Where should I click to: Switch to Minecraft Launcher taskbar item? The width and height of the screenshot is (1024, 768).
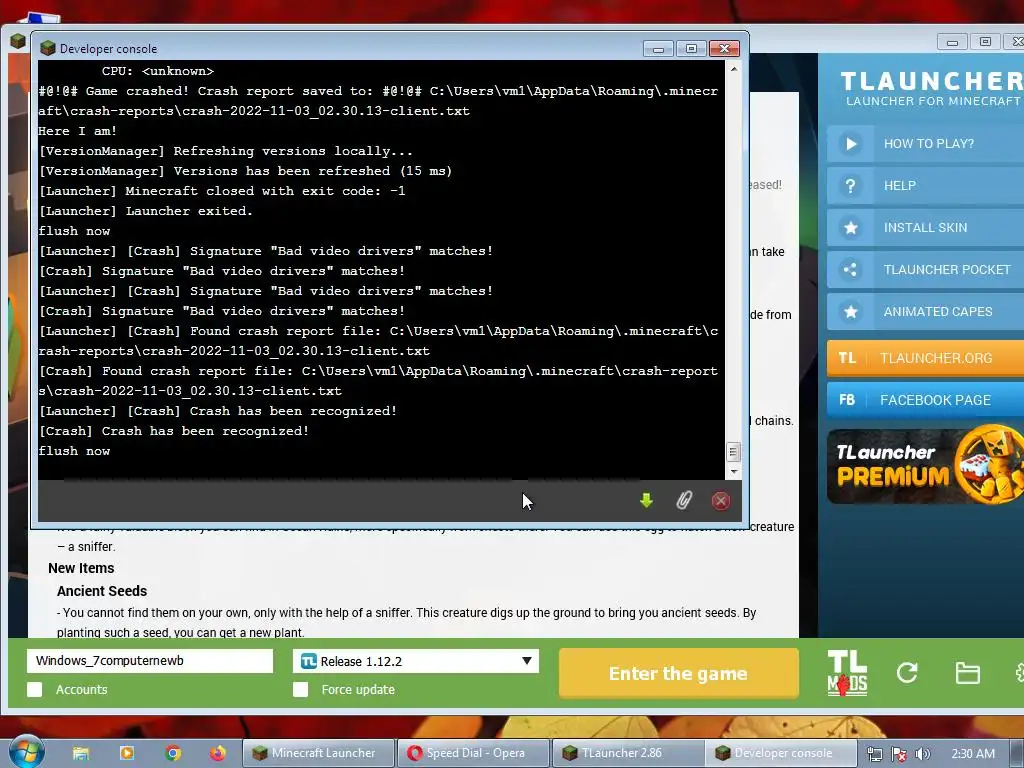click(319, 753)
